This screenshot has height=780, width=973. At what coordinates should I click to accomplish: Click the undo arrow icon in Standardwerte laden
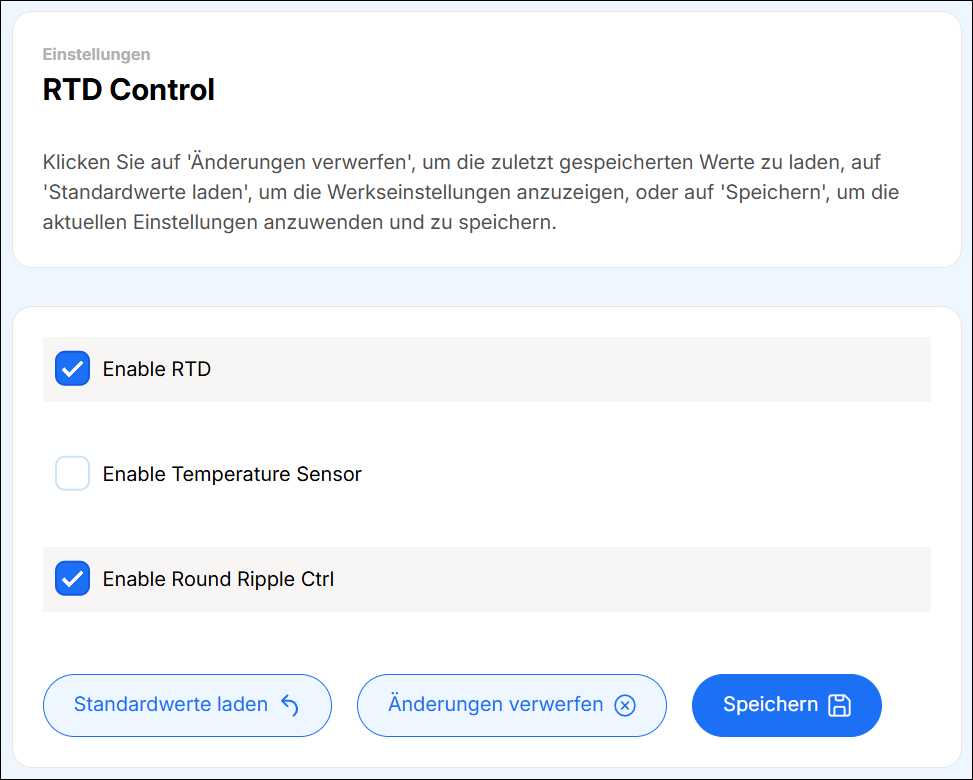(x=290, y=705)
